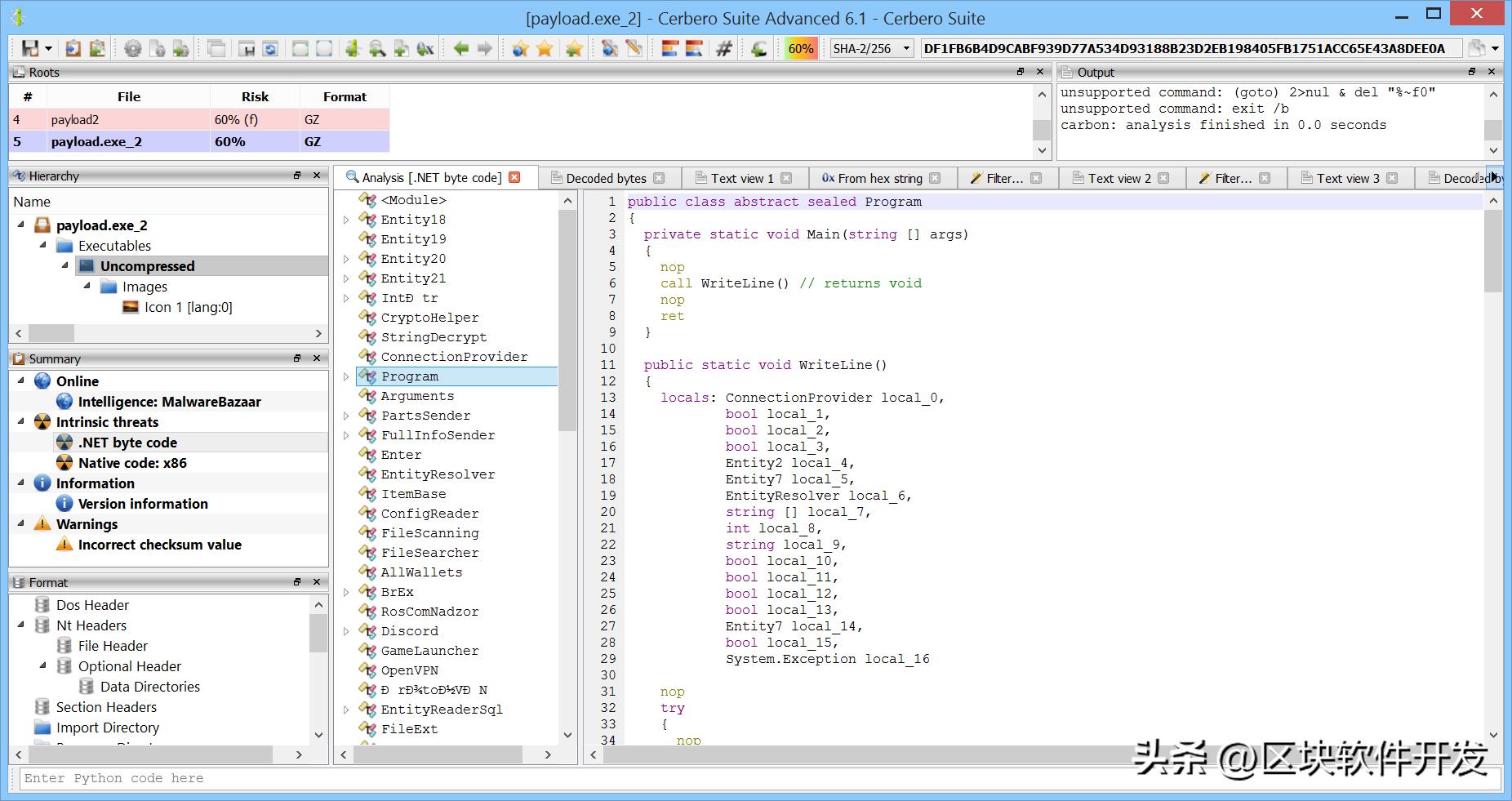Open the SHA-2/256 hash type dropdown
Screen dimensions: 1512x801
click(870, 48)
